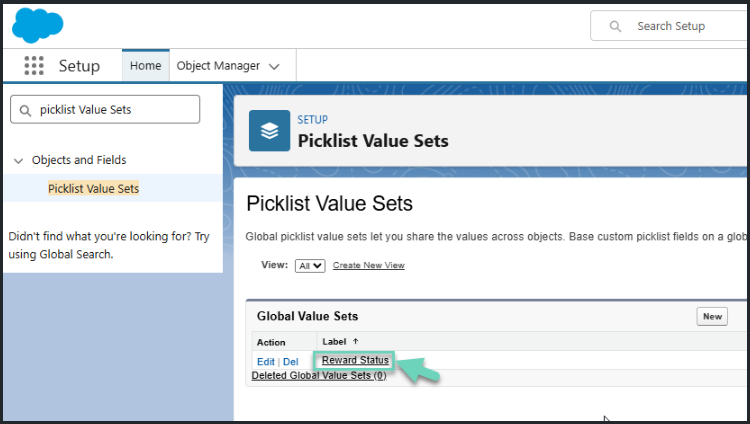Click the Salesforce cloud logo
The image size is (750, 424).
click(x=38, y=25)
